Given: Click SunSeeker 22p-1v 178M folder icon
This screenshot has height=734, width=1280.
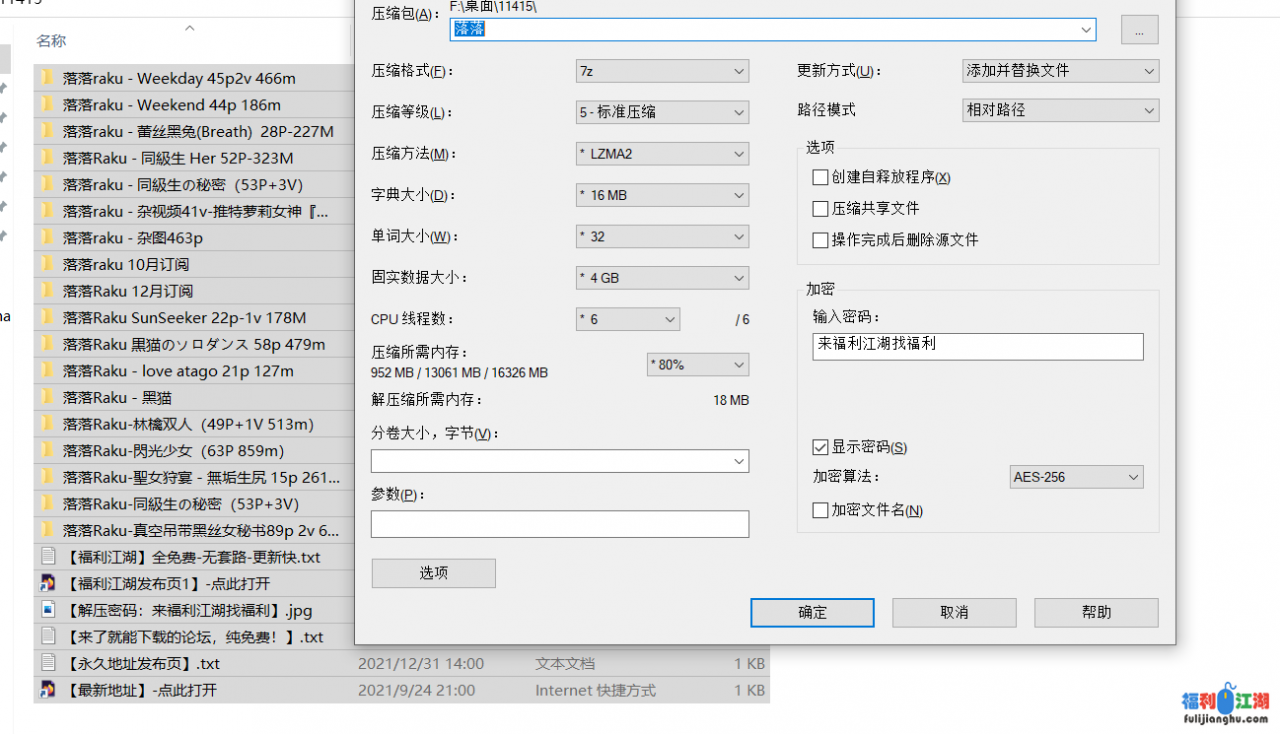Looking at the screenshot, I should tap(47, 318).
